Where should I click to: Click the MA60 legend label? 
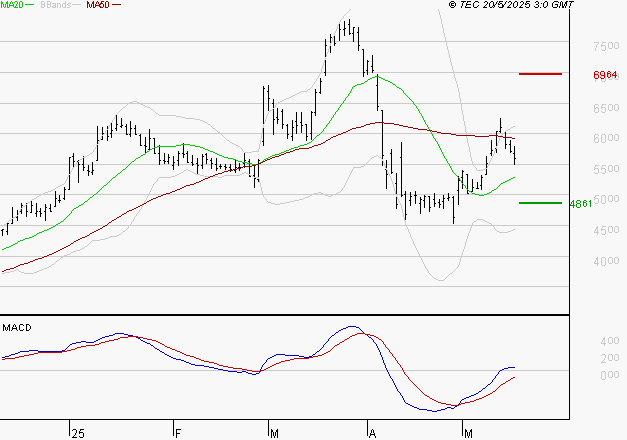[98, 6]
